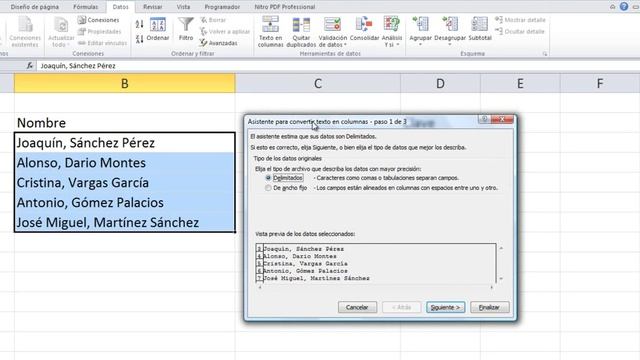Select column F header
The image size is (640, 360).
pos(600,83)
